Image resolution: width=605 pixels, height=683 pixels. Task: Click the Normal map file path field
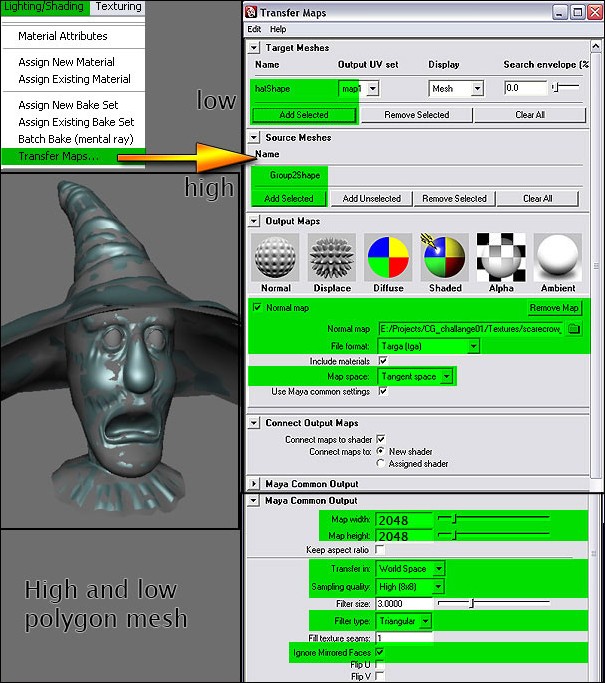pyautogui.click(x=471, y=329)
